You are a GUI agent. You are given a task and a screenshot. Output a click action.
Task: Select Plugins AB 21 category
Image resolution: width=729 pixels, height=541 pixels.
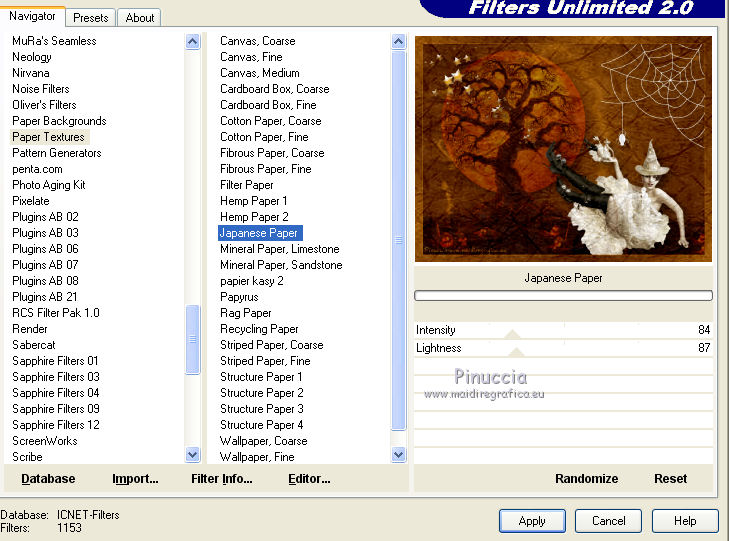tap(45, 297)
